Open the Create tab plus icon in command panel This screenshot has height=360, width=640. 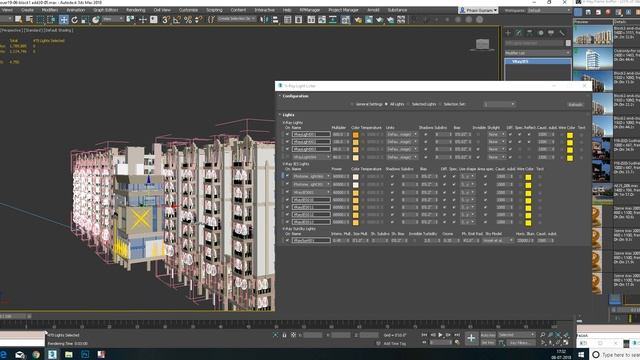click(x=508, y=33)
